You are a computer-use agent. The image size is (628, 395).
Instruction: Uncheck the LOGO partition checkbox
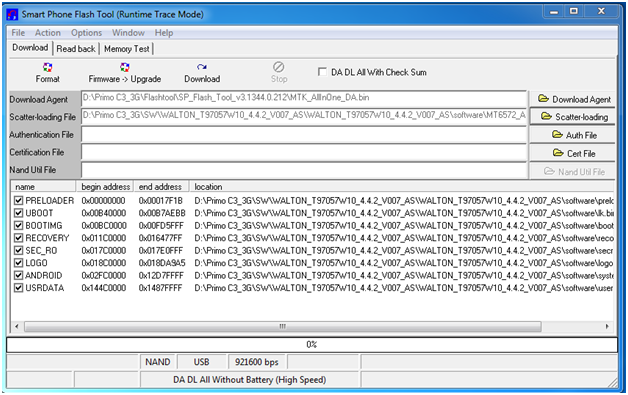tap(18, 263)
